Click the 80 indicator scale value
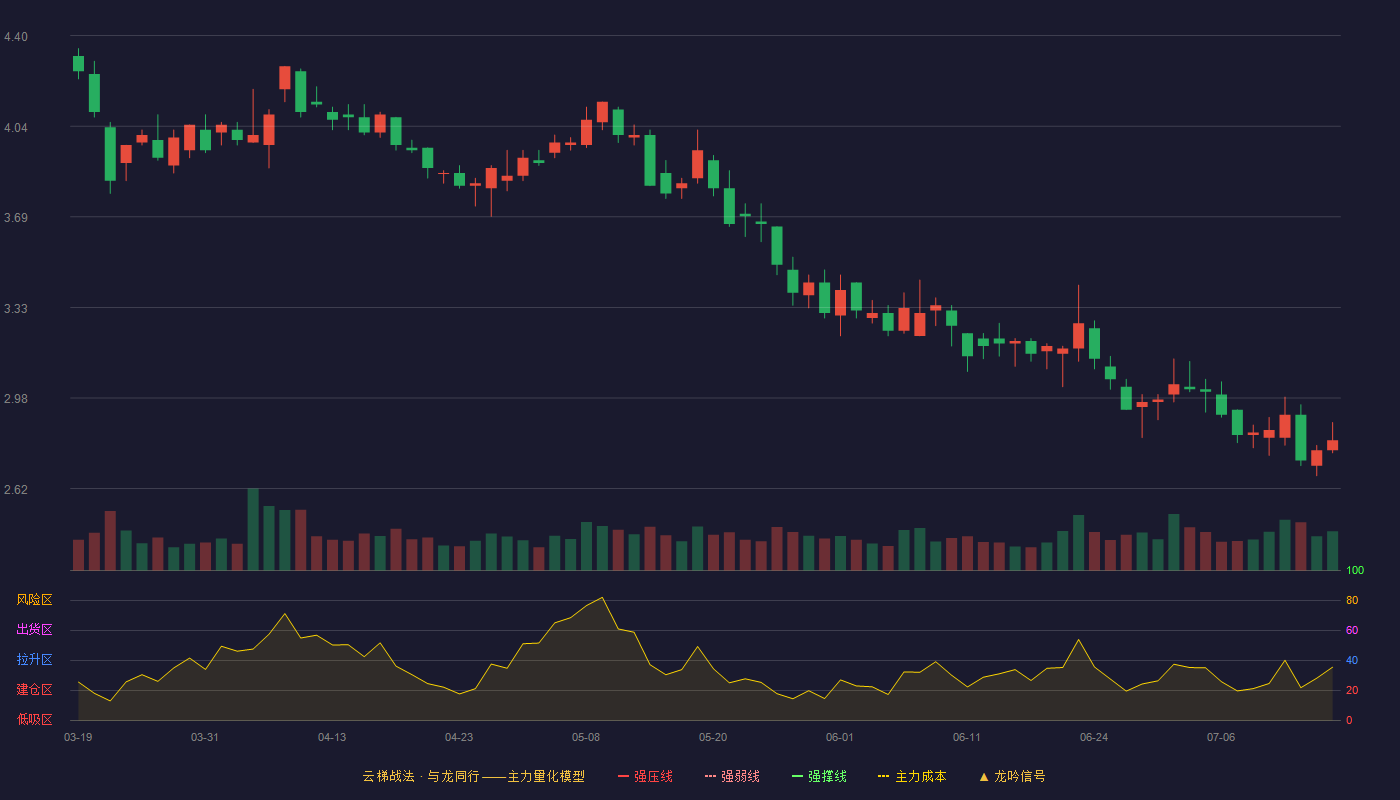Viewport: 1400px width, 800px height. 1352,601
